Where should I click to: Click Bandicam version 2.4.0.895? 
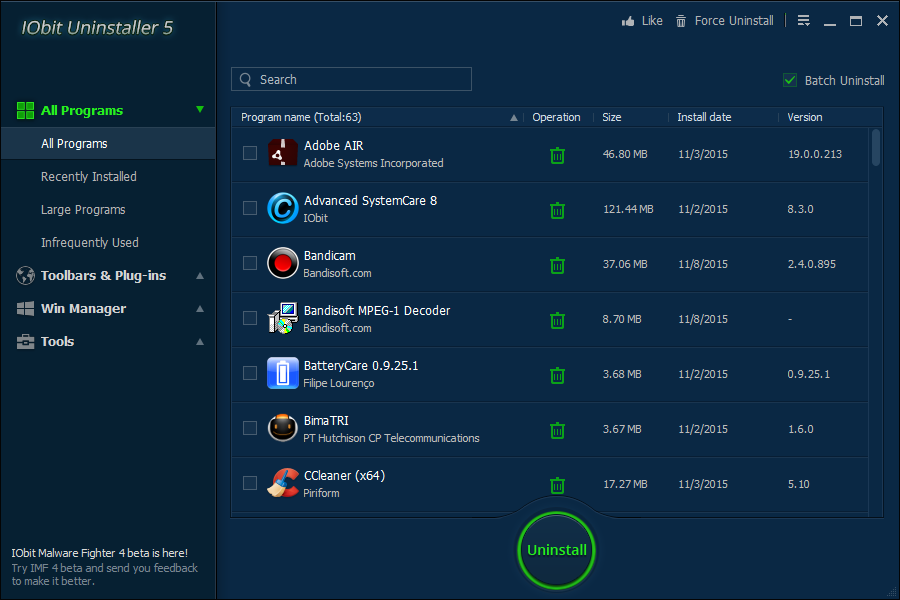811,264
